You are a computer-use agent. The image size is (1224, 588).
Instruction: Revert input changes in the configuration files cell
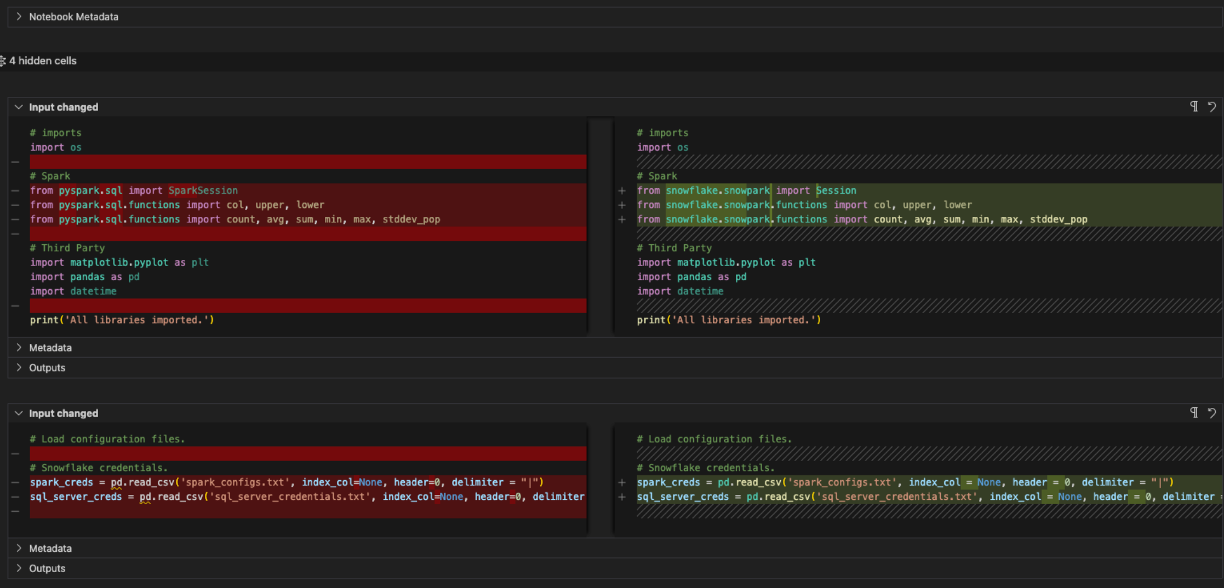pyautogui.click(x=1212, y=413)
